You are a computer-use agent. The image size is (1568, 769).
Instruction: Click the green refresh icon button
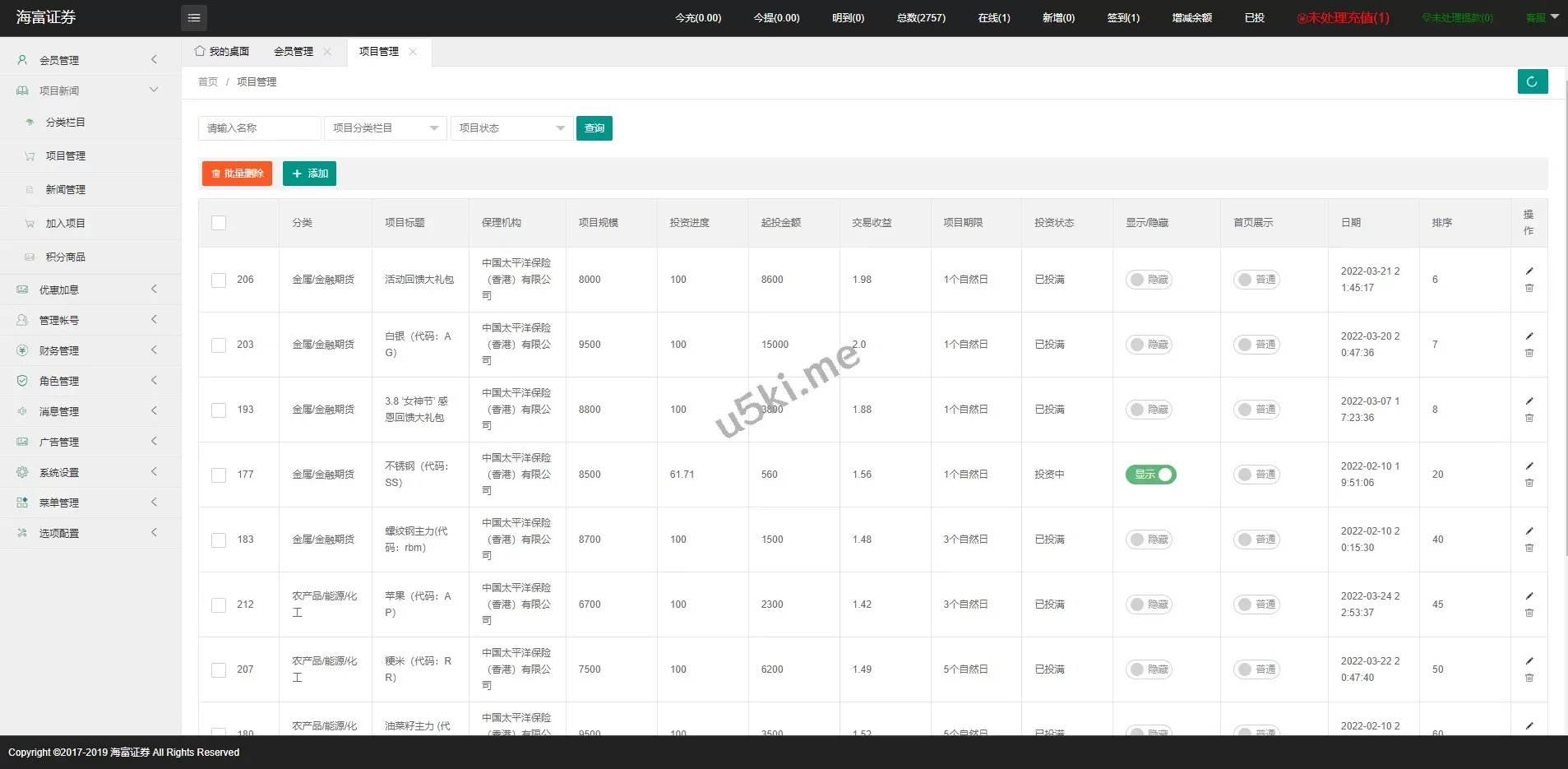pos(1532,81)
